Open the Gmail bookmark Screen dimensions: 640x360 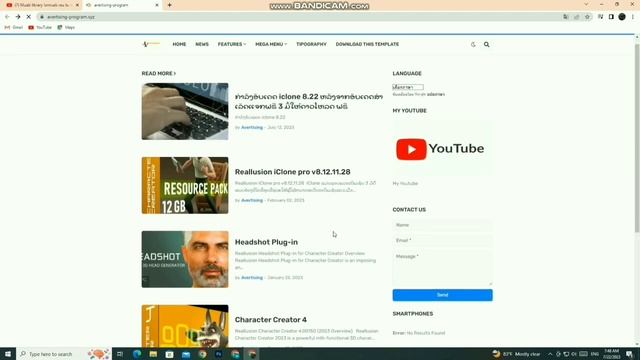pyautogui.click(x=14, y=27)
